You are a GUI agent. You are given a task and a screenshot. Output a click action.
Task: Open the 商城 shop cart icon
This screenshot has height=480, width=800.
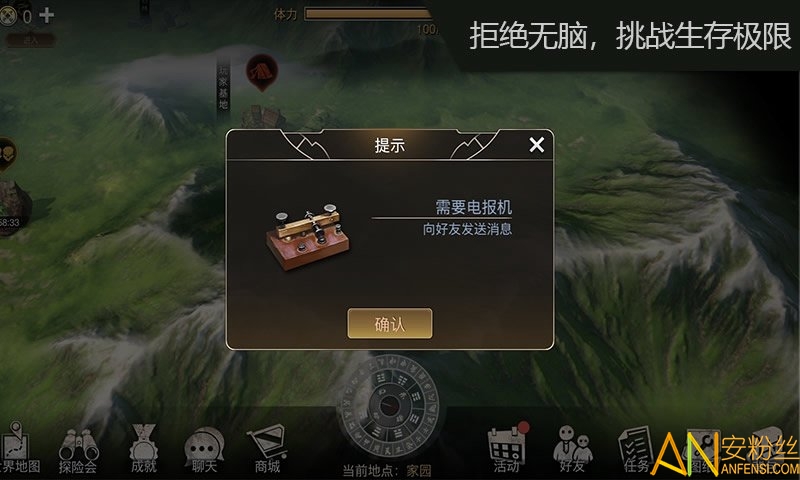(x=267, y=449)
